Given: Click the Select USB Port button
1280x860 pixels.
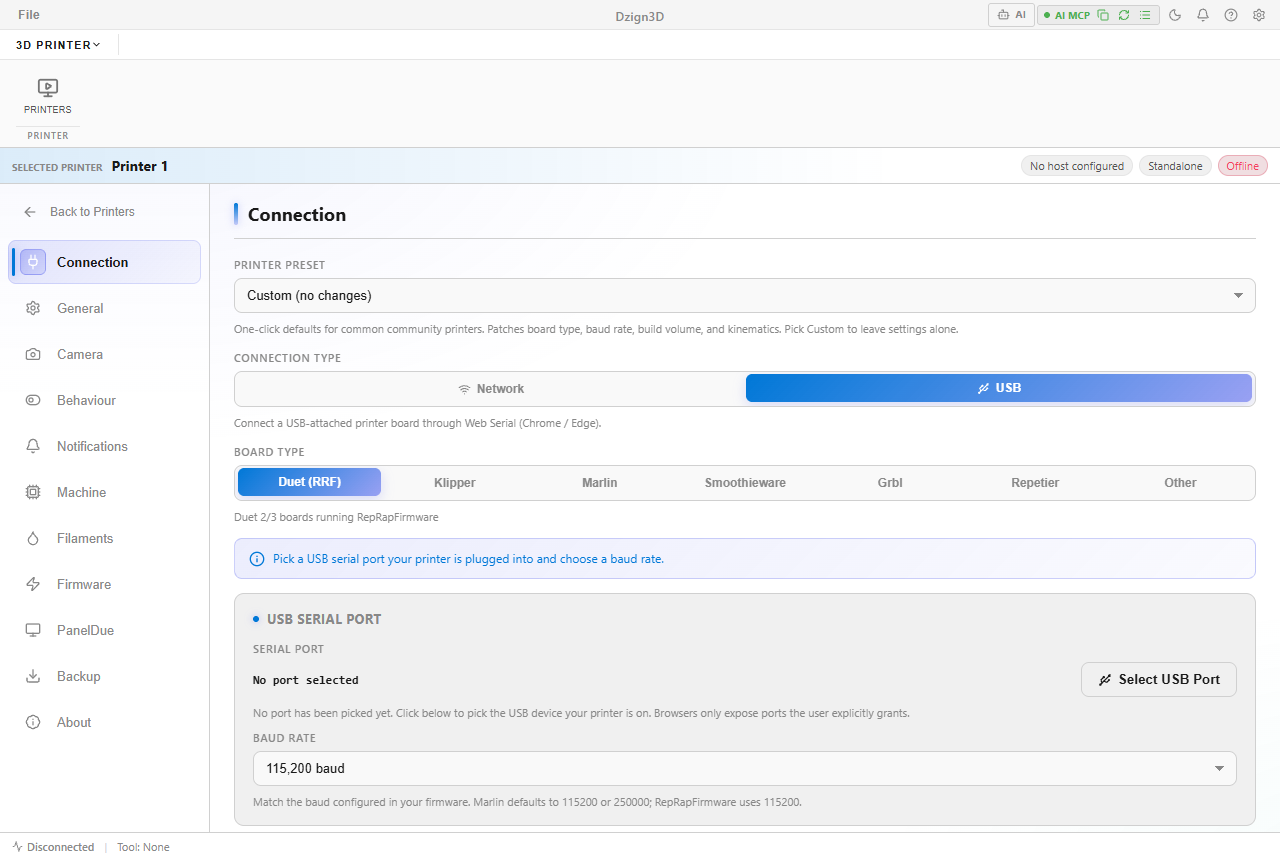Looking at the screenshot, I should [x=1159, y=679].
